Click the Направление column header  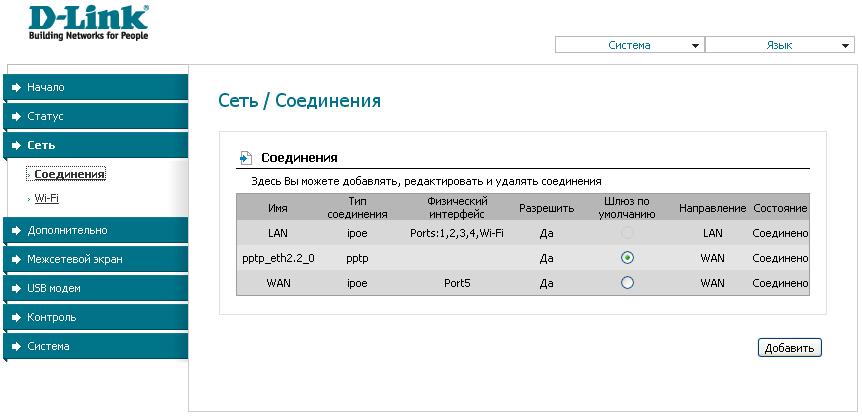(x=712, y=208)
